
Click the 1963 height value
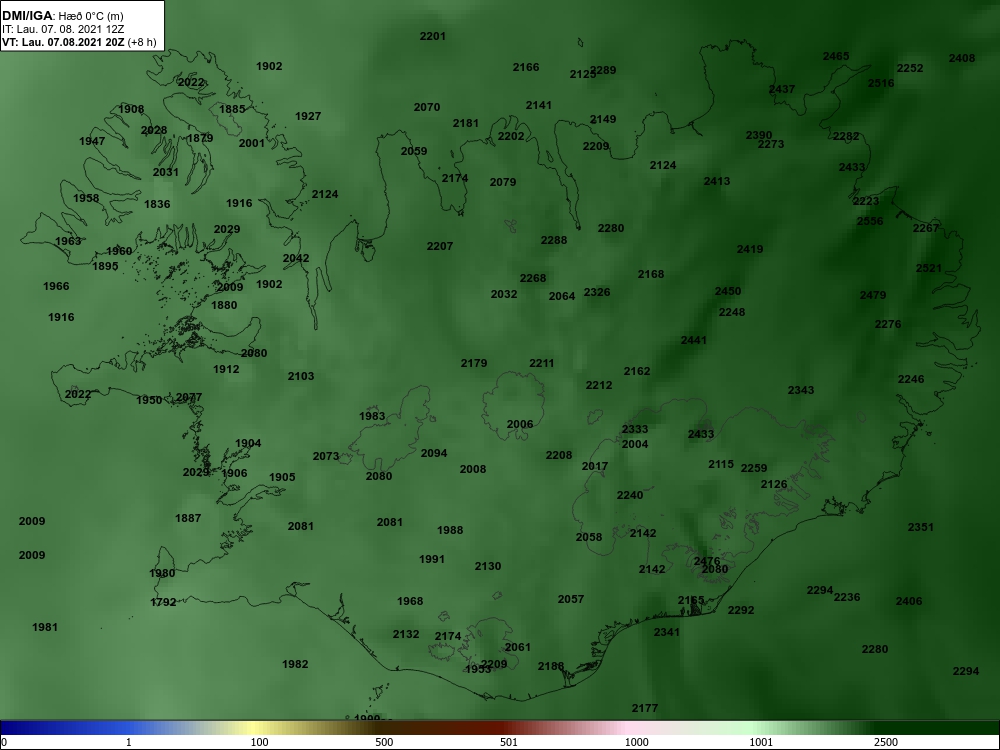(x=68, y=241)
